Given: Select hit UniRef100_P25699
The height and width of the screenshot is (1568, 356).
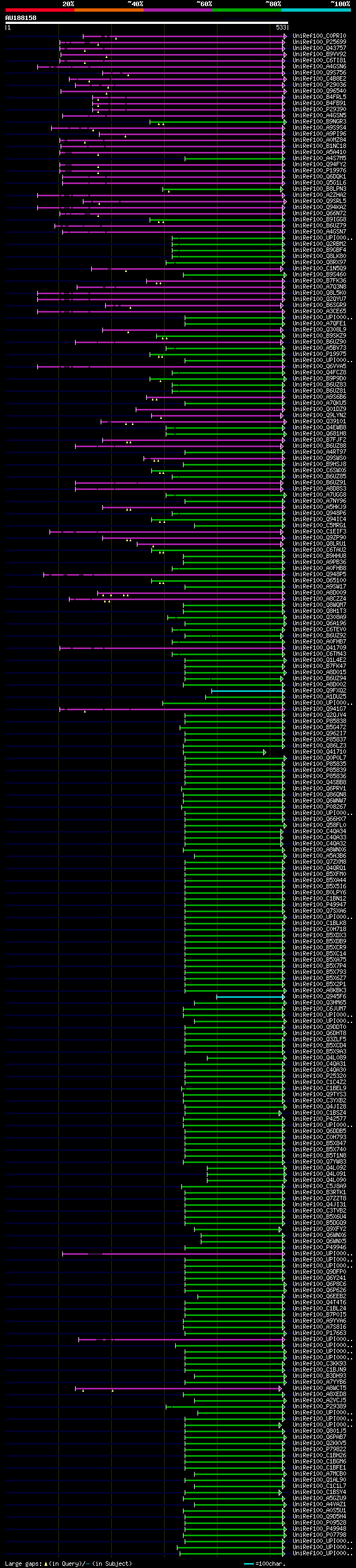Looking at the screenshot, I should 319,42.
